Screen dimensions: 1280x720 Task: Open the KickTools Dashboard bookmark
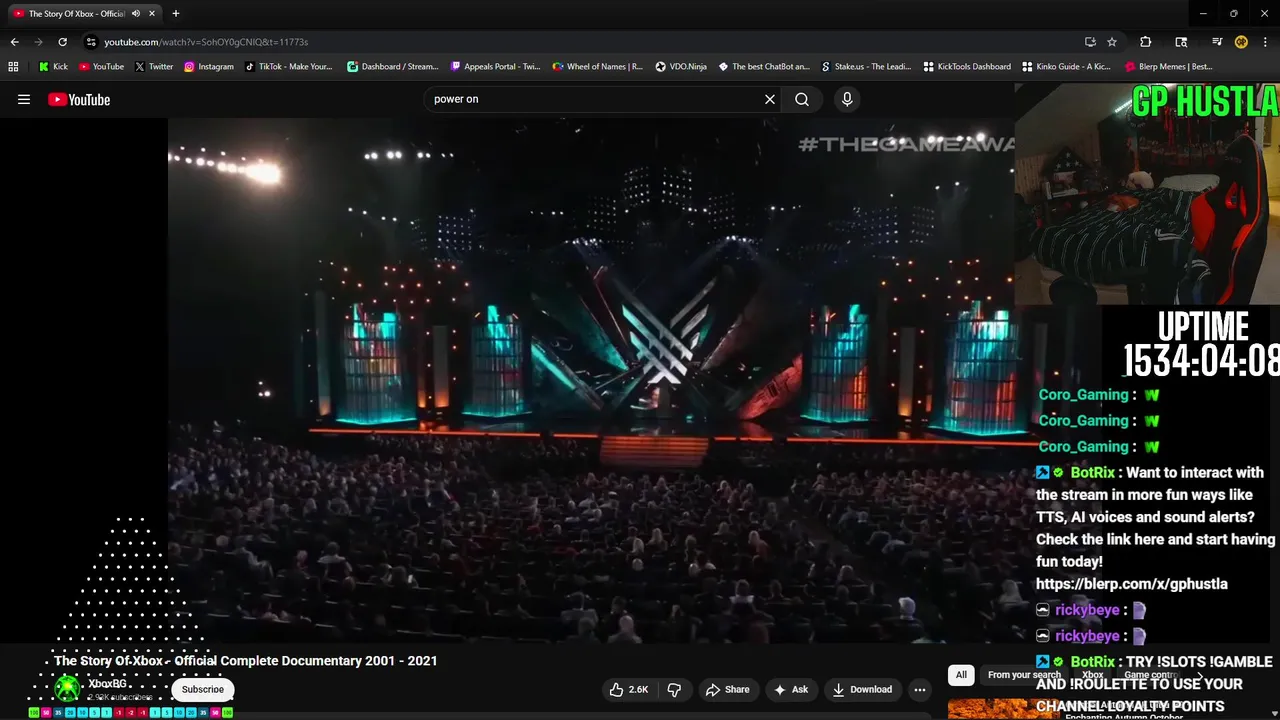tap(967, 67)
